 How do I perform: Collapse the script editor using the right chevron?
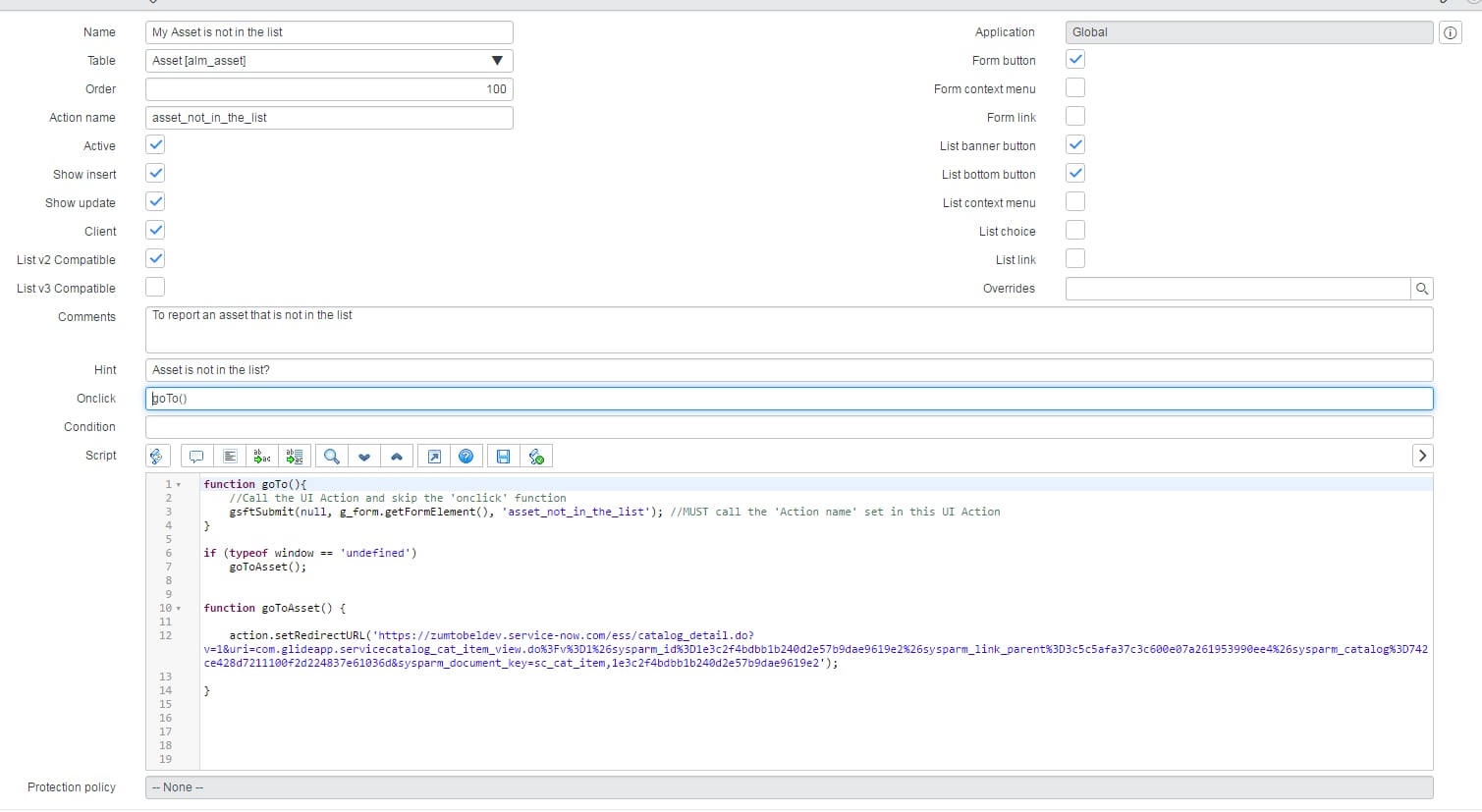(1422, 456)
